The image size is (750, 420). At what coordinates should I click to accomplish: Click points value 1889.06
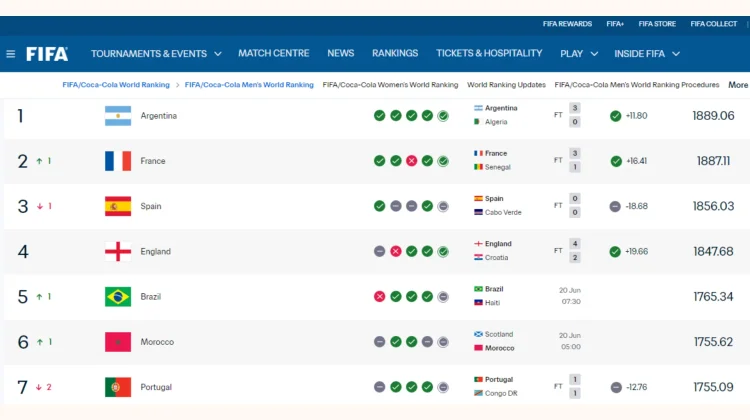[x=713, y=116]
